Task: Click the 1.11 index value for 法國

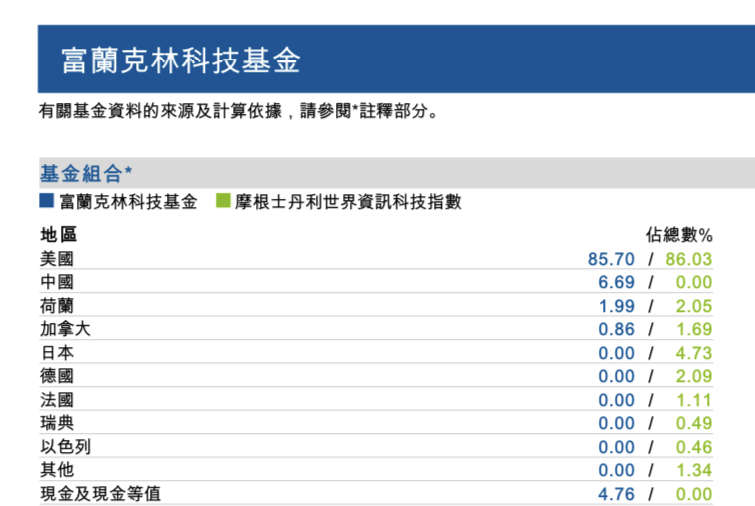Action: (x=694, y=400)
